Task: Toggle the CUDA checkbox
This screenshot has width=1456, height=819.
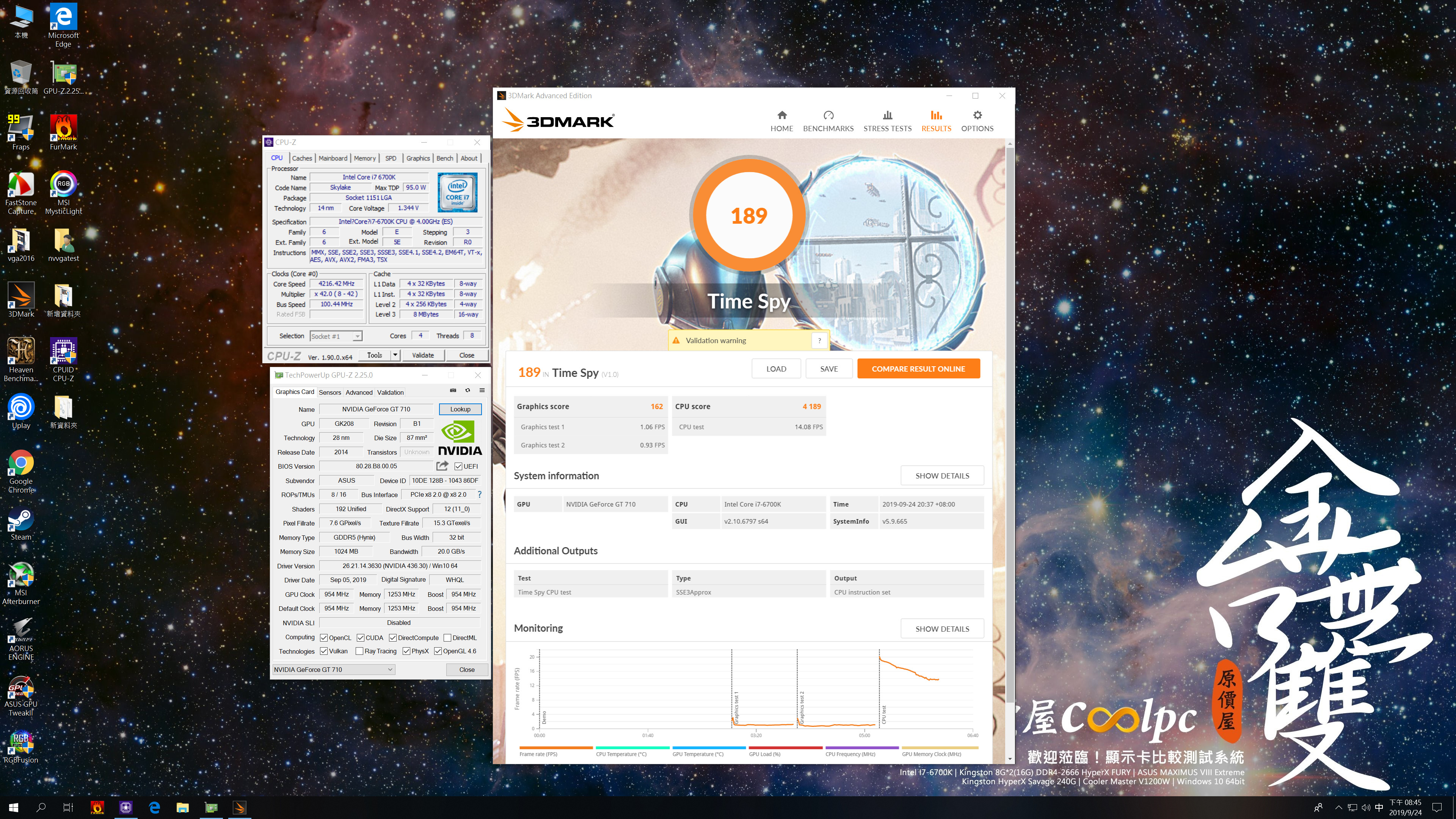Action: [360, 637]
